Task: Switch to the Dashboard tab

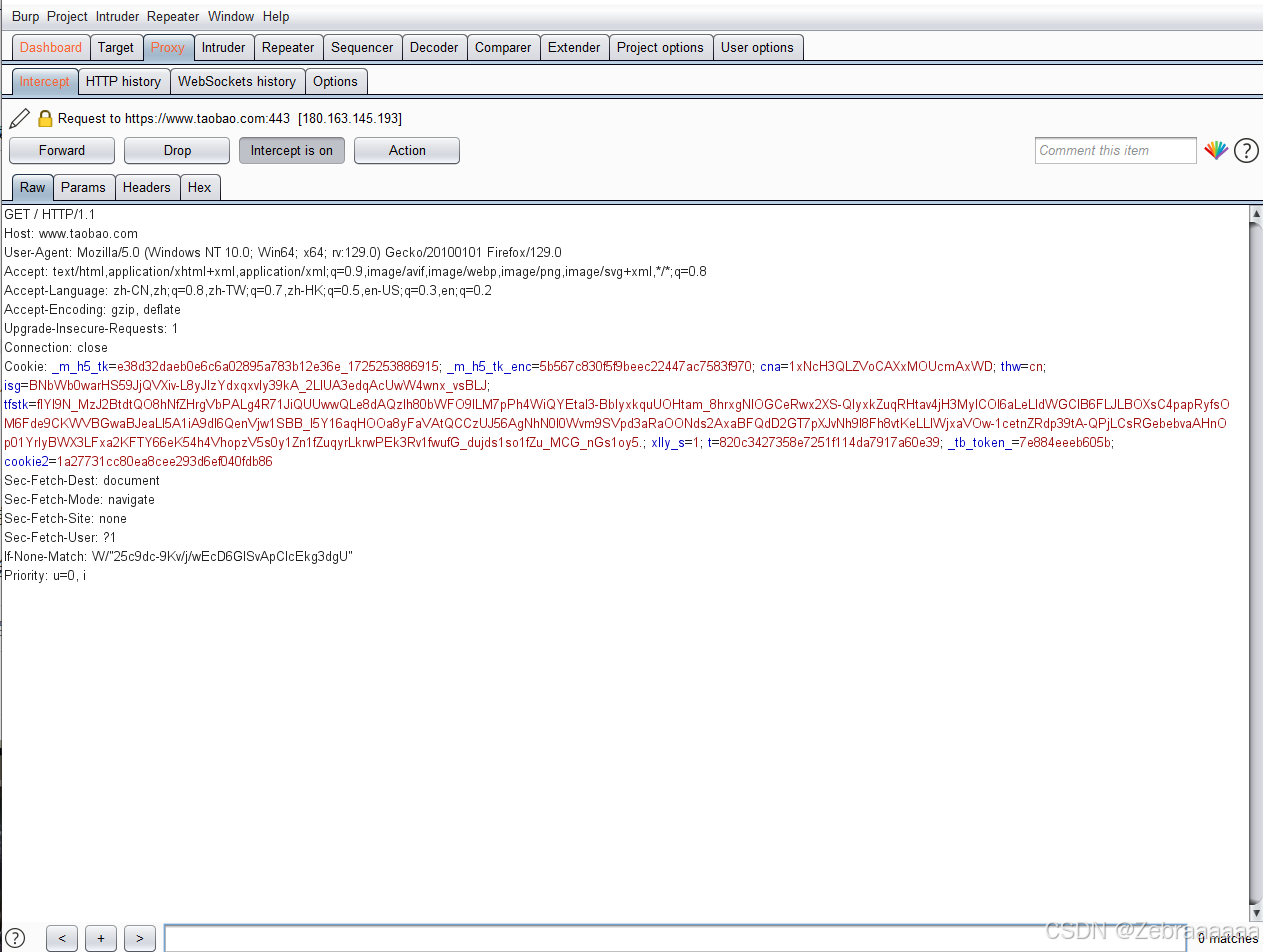Action: click(51, 47)
